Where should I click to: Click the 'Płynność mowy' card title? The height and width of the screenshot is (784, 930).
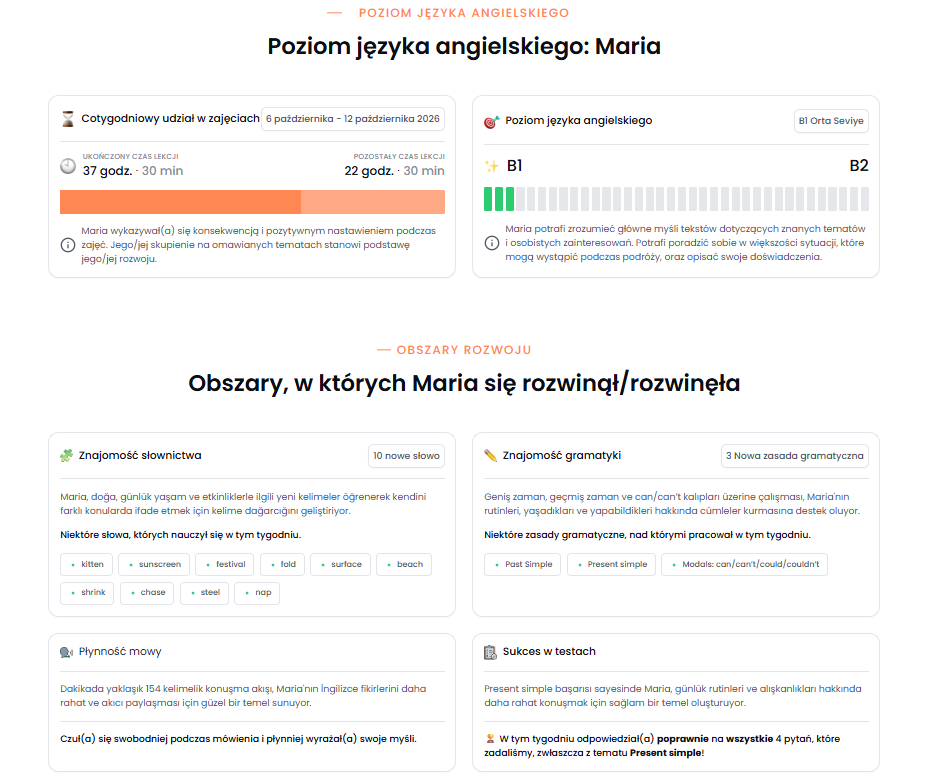point(120,652)
